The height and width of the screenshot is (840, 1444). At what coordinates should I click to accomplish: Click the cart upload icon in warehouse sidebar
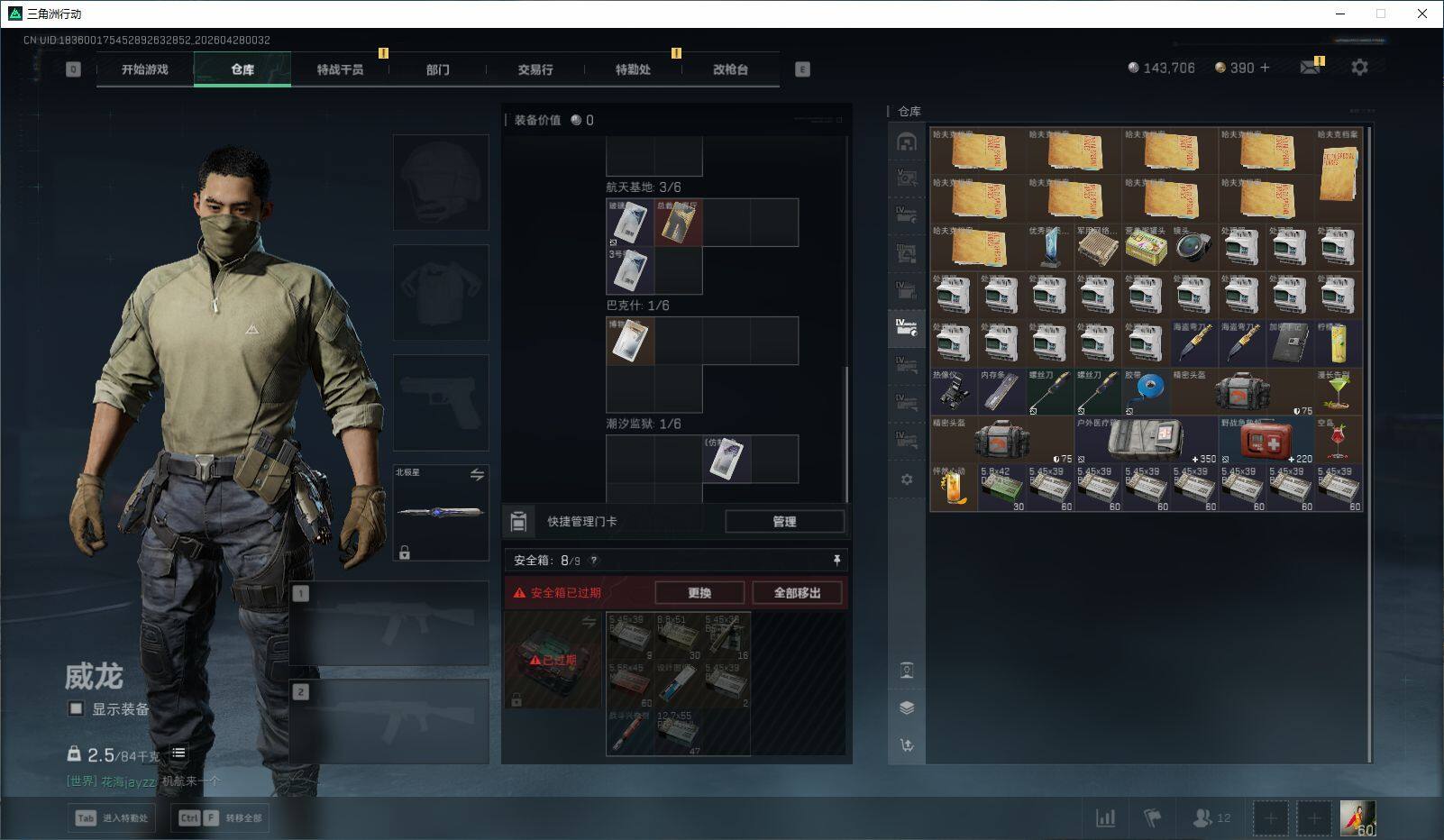(907, 744)
